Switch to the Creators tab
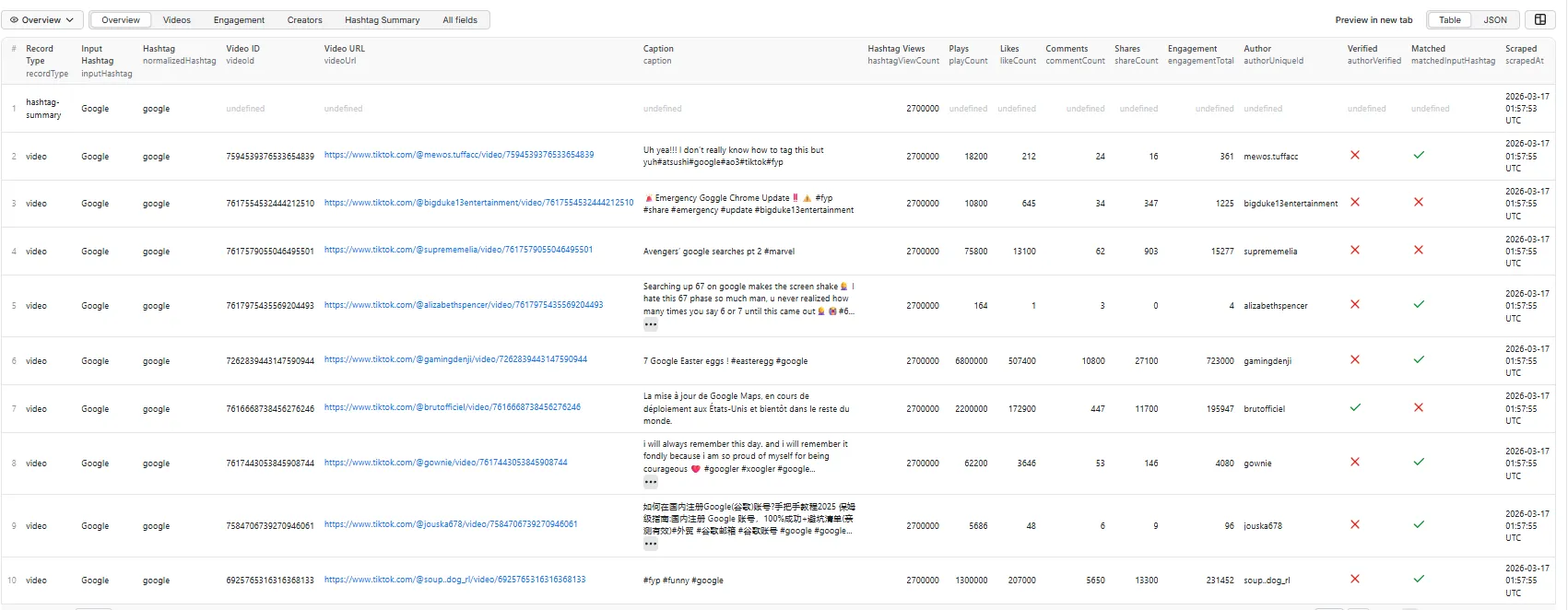 point(304,19)
